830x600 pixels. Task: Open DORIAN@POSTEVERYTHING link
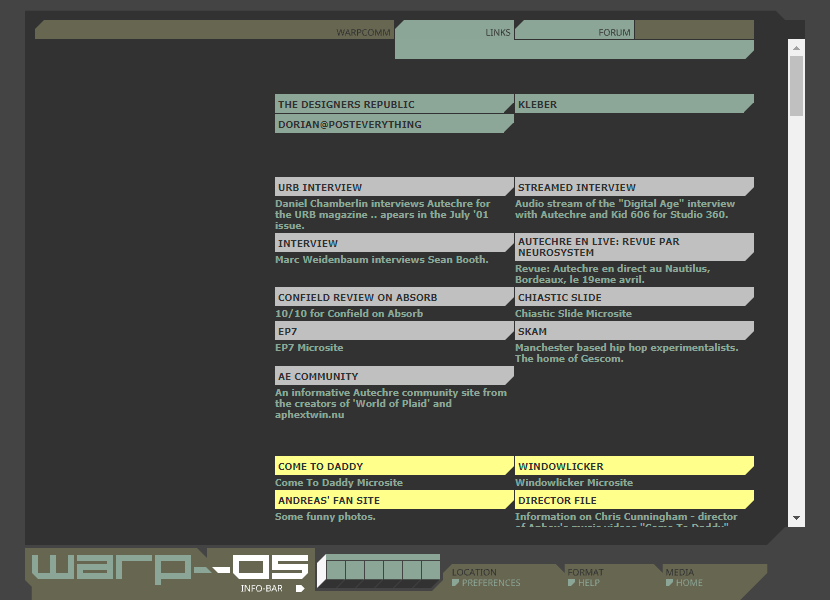394,124
